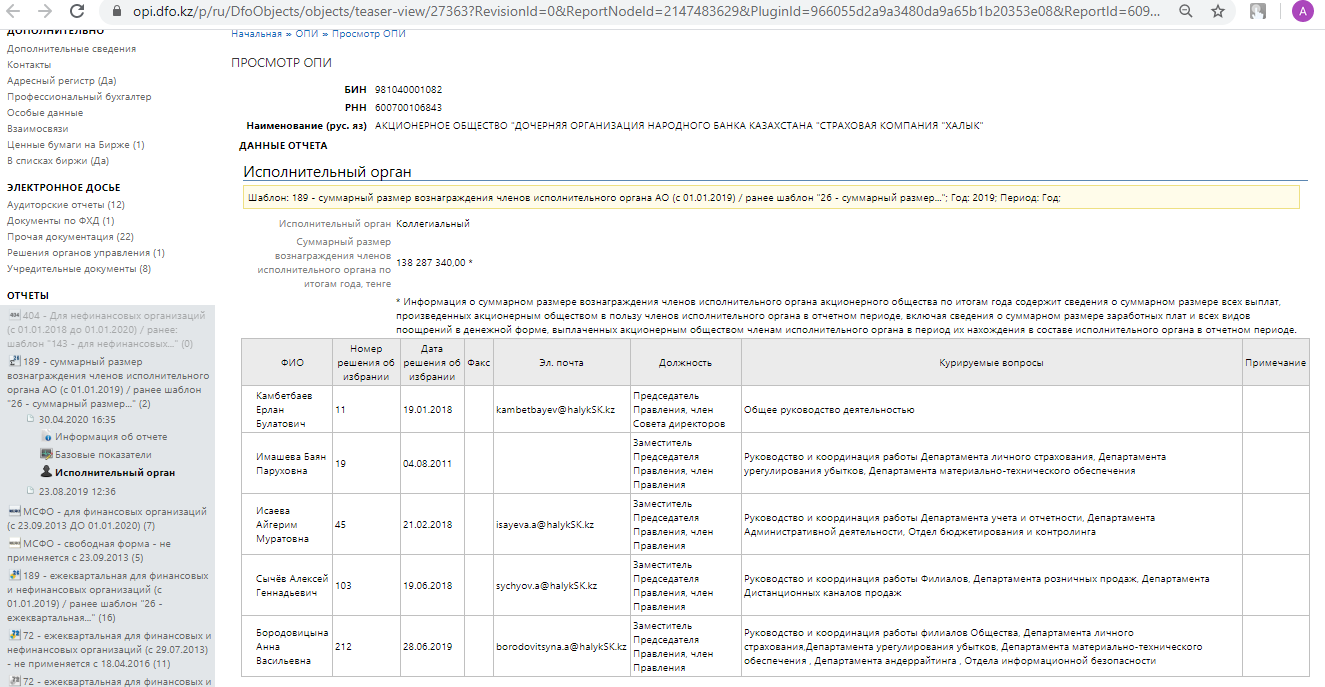Open 'Ценные бумаги на Бирже (1)'

(x=76, y=145)
